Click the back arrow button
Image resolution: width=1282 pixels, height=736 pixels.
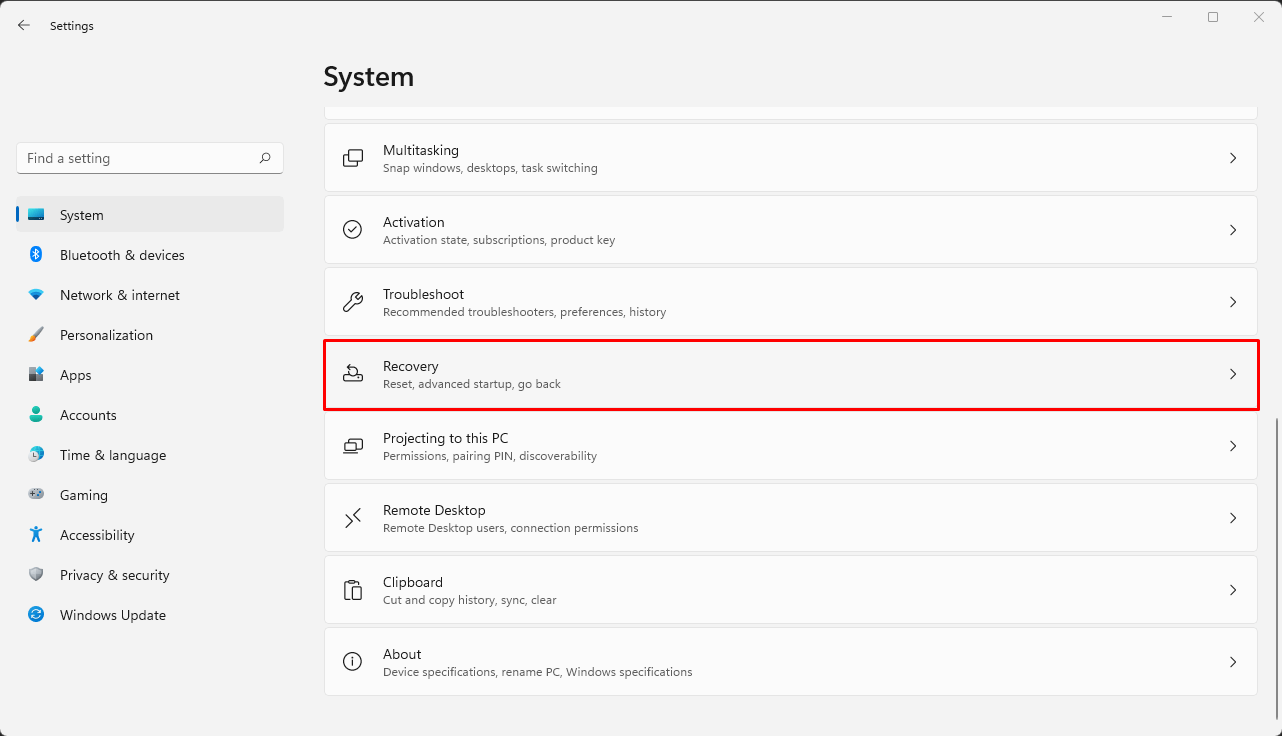pyautogui.click(x=24, y=25)
